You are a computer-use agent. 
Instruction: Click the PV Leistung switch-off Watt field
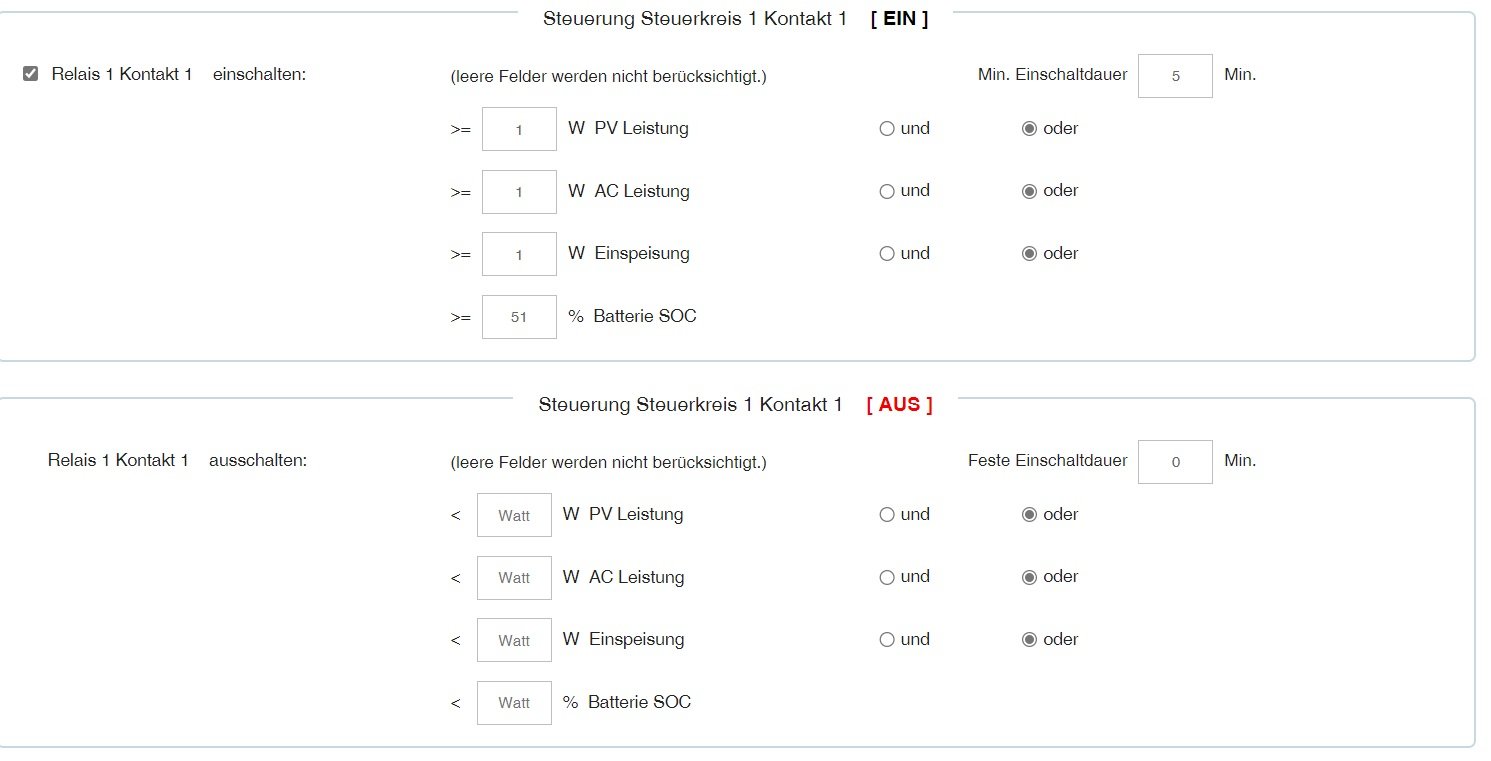(514, 515)
